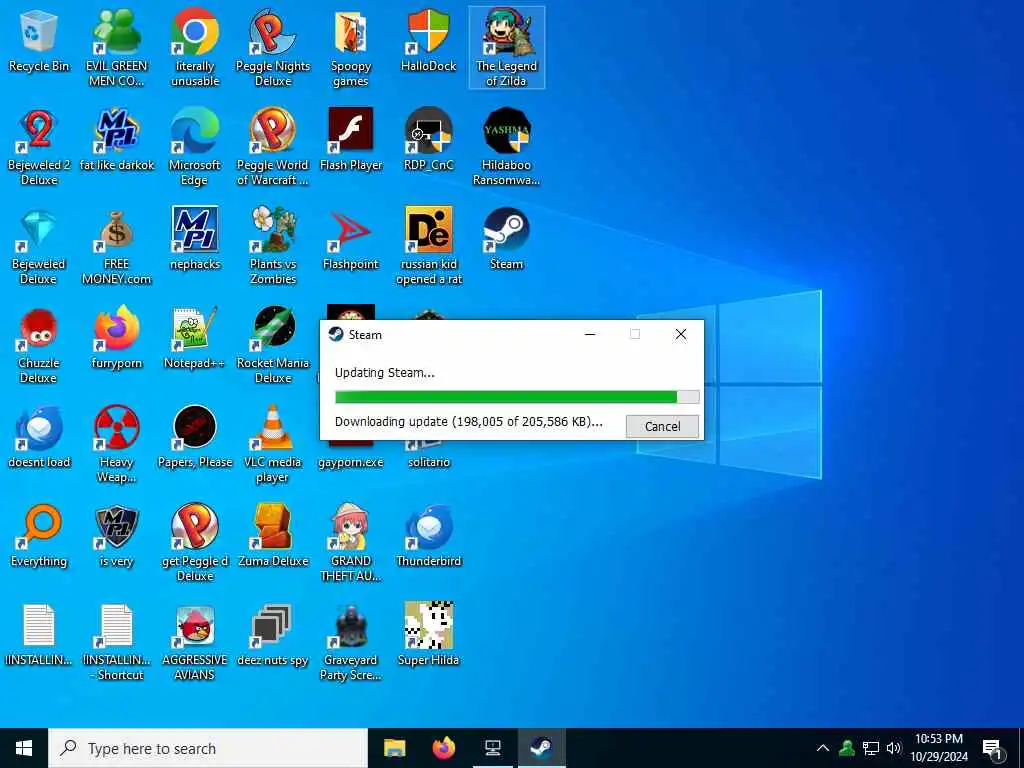Click the Downloading update status text

468,422
